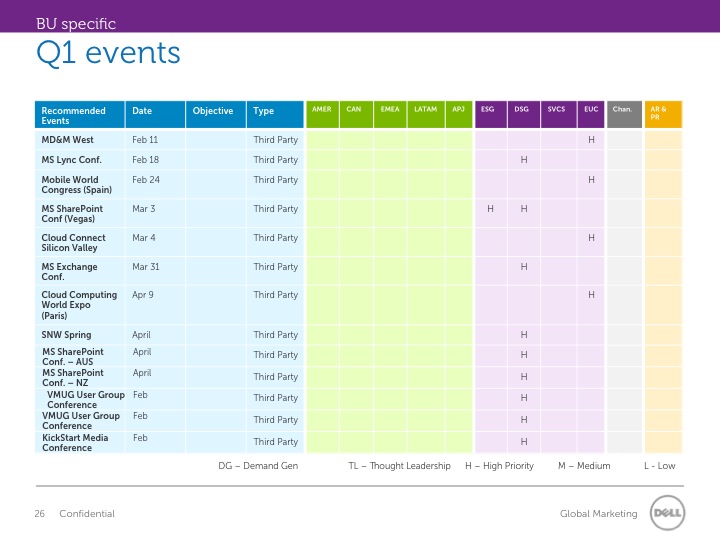The width and height of the screenshot is (720, 540).
Task: Click Third Party type for MD&M West
Action: 276,140
